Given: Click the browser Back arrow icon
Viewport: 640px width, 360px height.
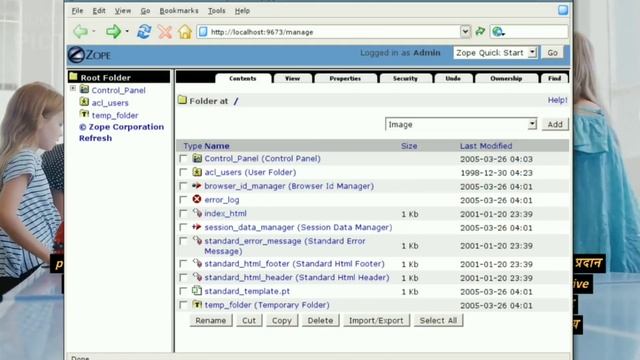Looking at the screenshot, I should pos(80,31).
